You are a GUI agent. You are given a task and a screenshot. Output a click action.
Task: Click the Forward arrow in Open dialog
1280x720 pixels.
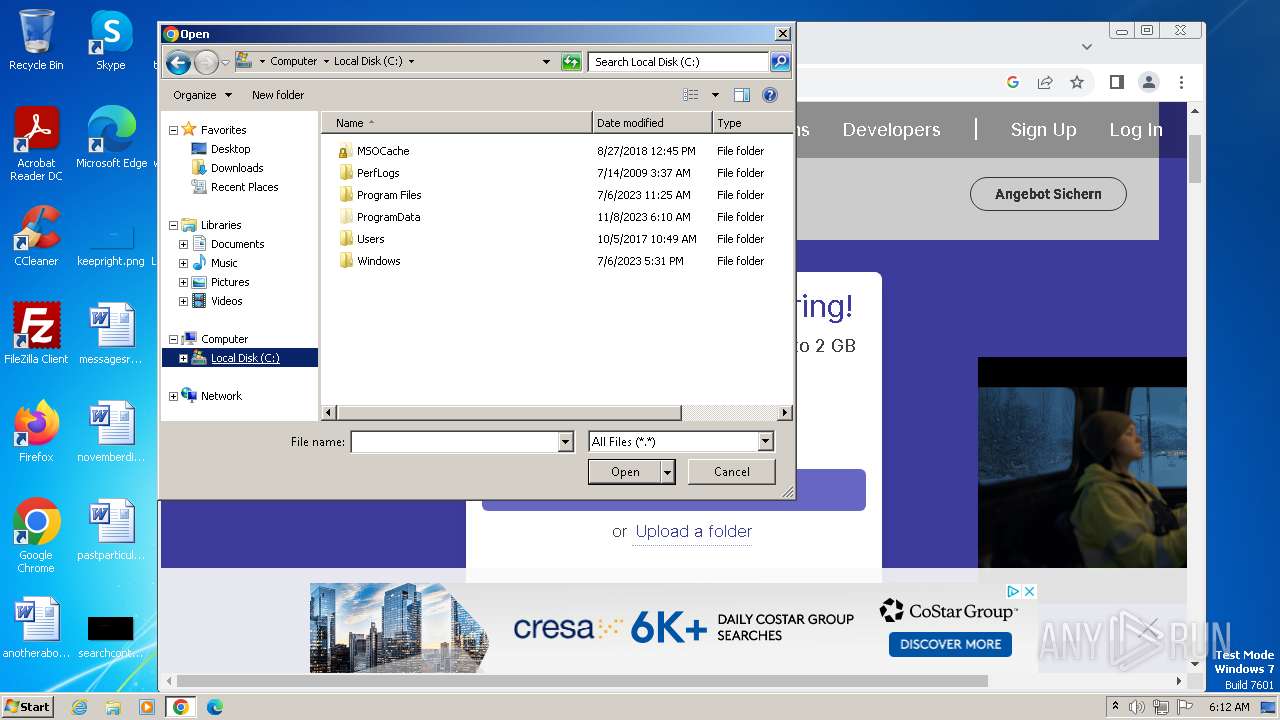click(x=206, y=62)
